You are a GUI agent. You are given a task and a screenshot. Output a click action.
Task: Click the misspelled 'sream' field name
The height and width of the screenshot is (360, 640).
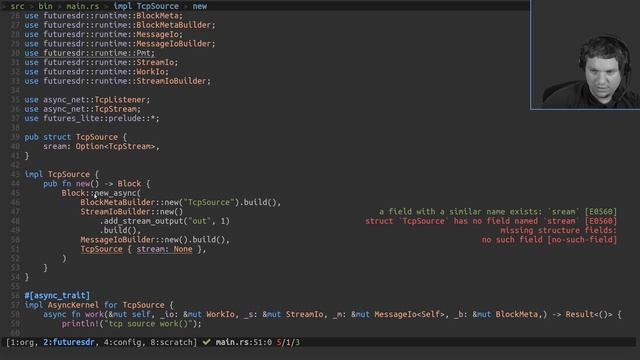click(55, 147)
